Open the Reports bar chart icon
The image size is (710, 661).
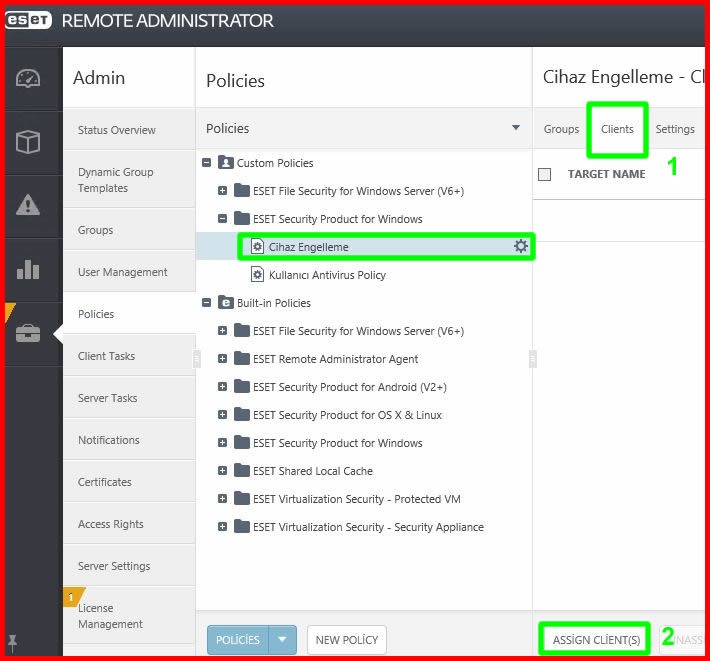pos(28,269)
